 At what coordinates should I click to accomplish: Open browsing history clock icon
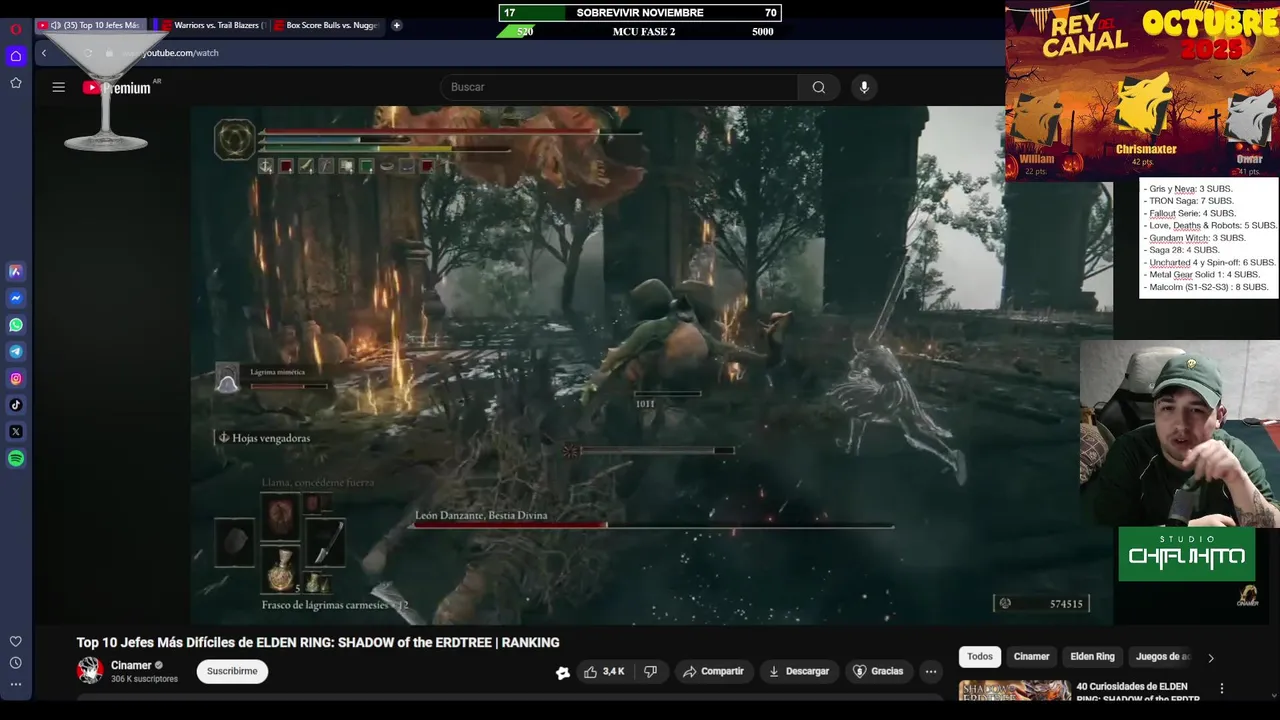(16, 663)
